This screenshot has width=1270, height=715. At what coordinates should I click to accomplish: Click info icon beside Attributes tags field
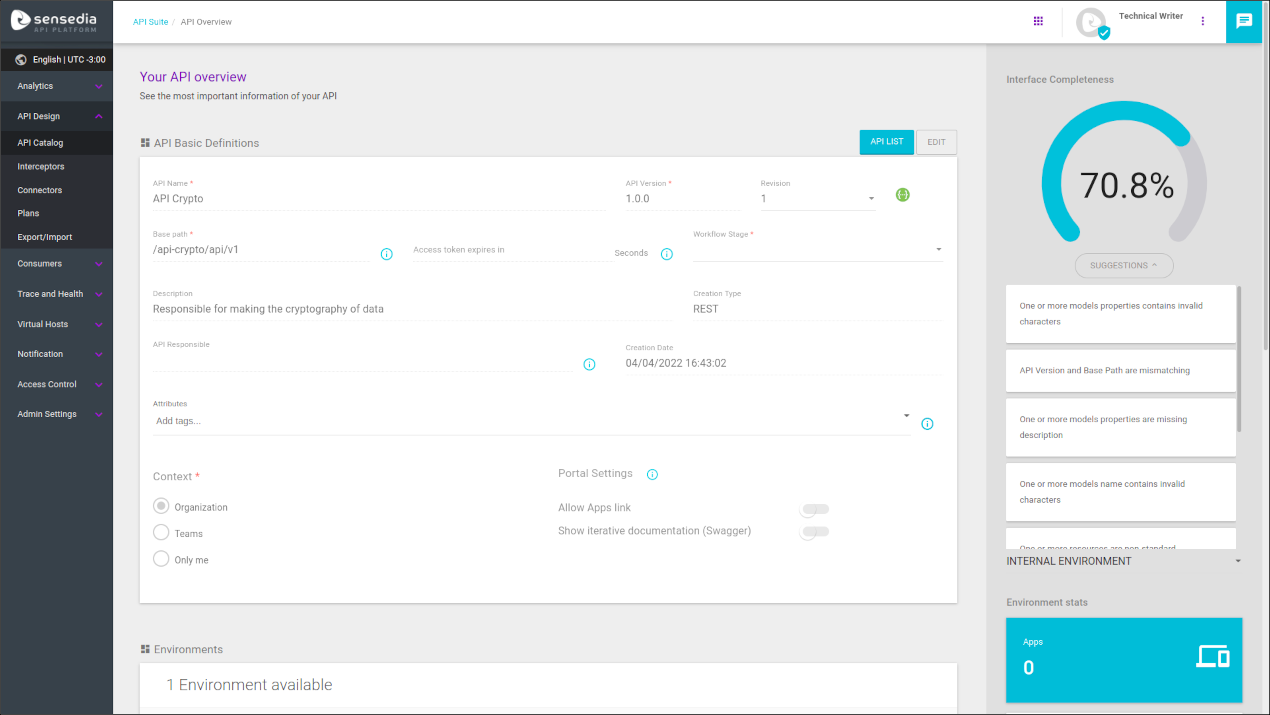pyautogui.click(x=927, y=424)
